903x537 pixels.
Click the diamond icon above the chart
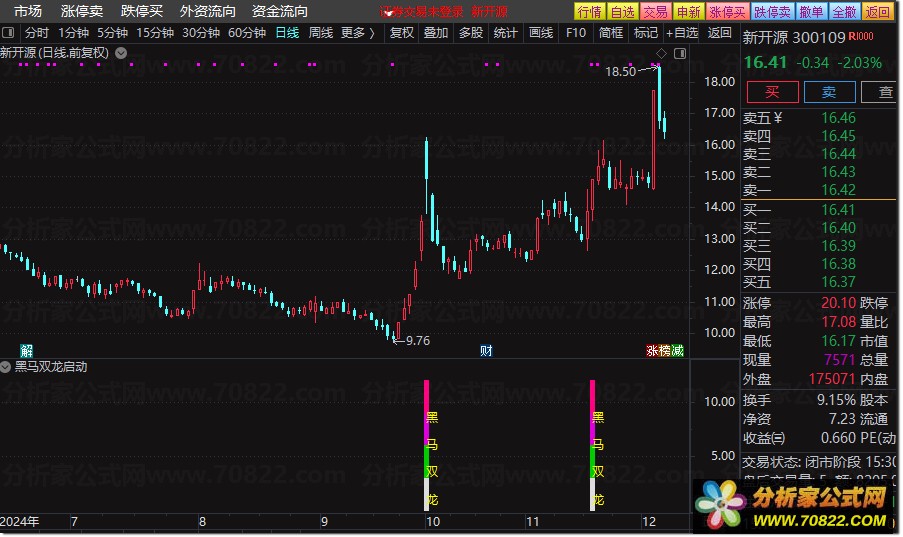[x=661, y=54]
